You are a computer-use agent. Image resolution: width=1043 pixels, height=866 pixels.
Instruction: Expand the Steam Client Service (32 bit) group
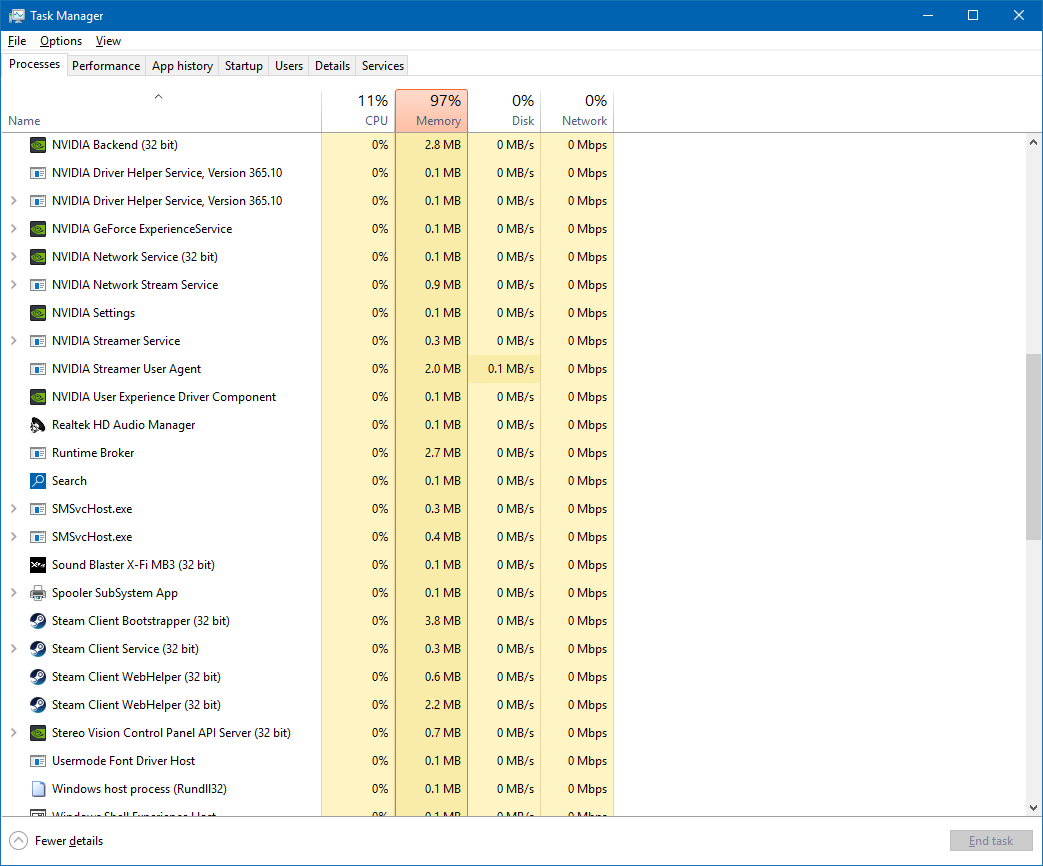click(13, 649)
